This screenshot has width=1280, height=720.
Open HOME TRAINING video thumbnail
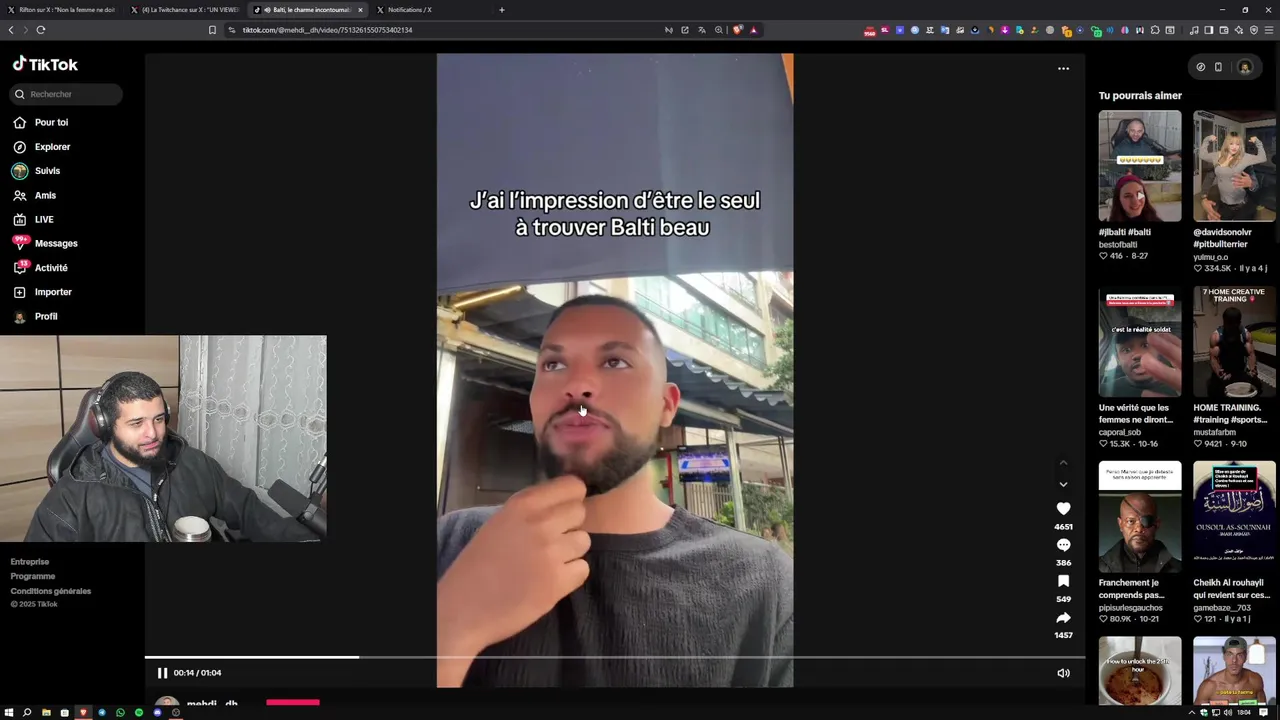click(x=1234, y=342)
